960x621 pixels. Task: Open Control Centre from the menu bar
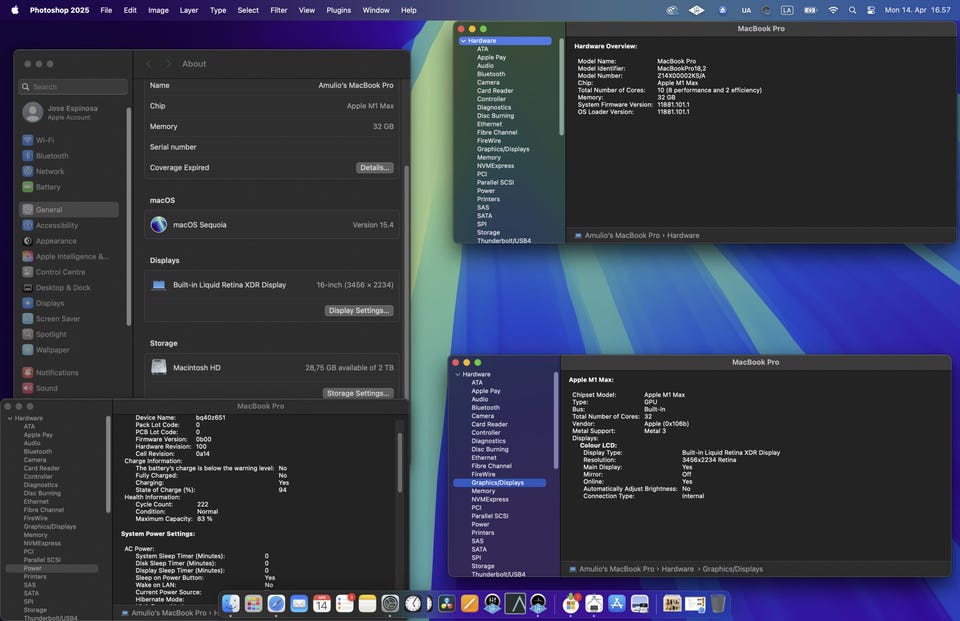(871, 10)
